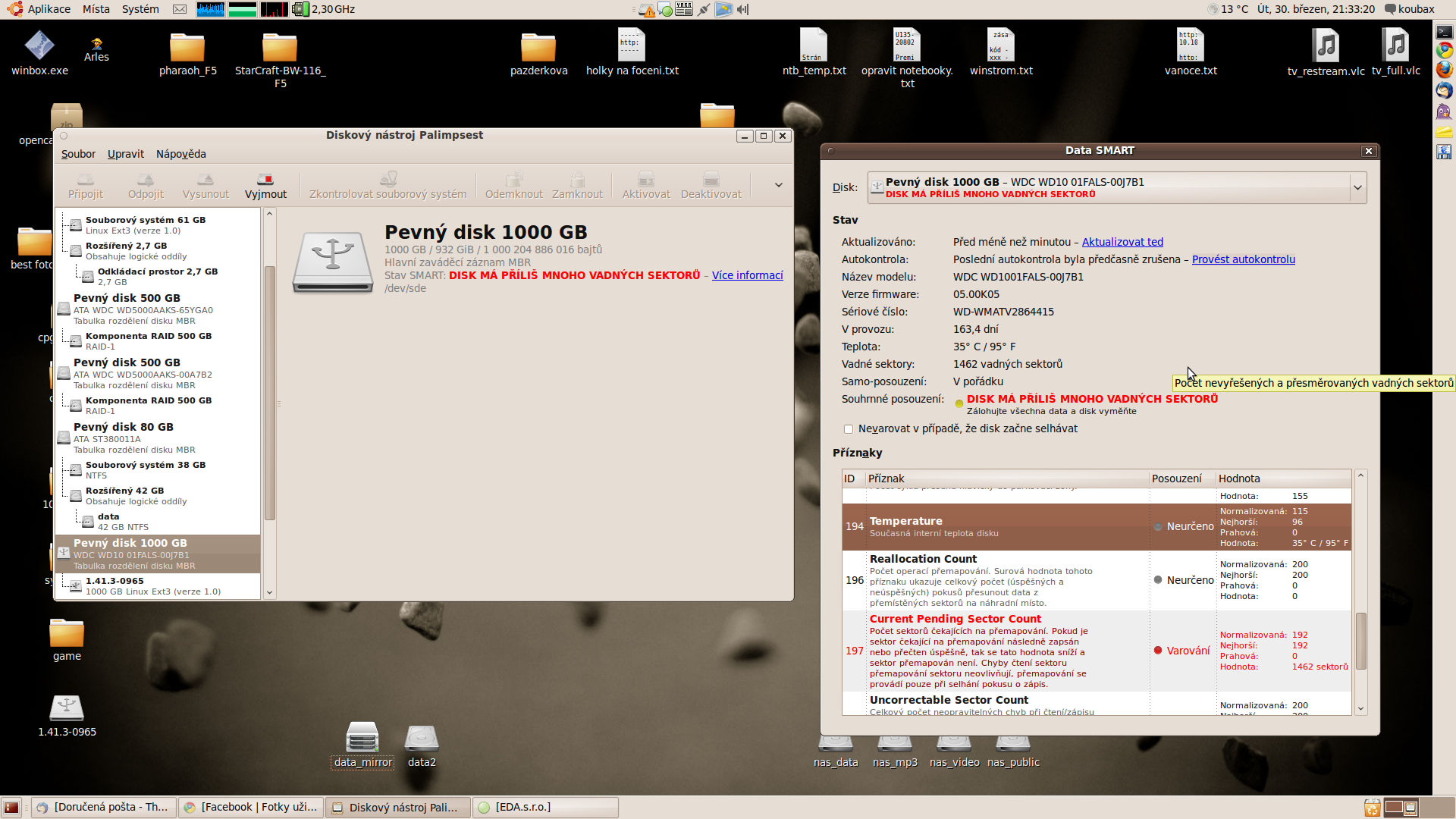
Task: Open the Soubor menu
Action: [78, 154]
